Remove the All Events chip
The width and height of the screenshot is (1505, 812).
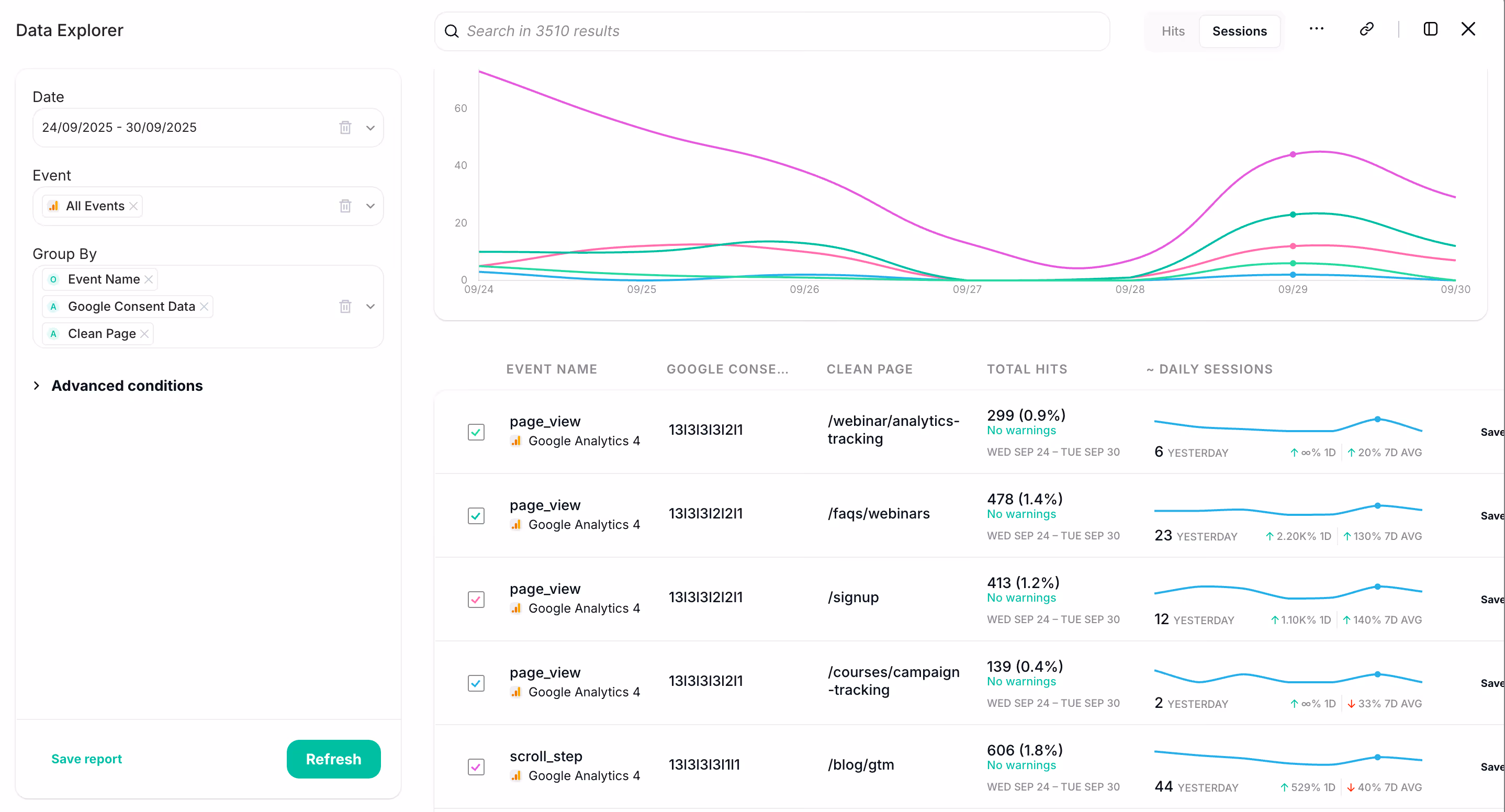click(133, 206)
